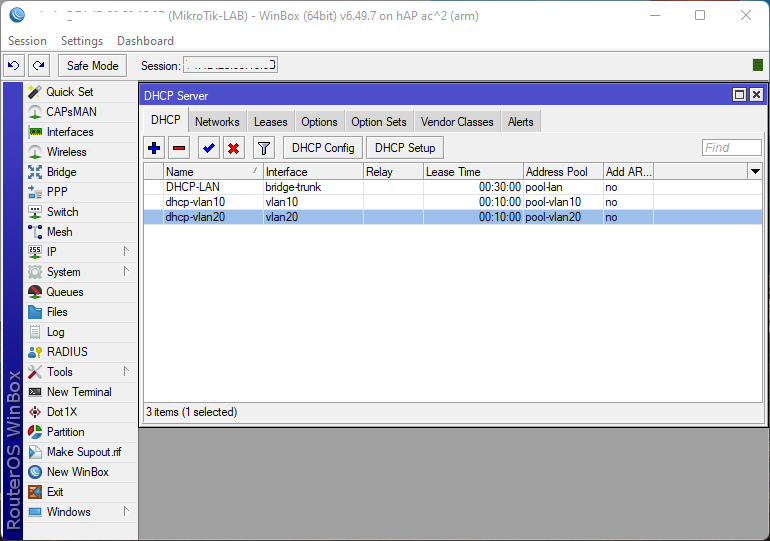Open the Session menu
This screenshot has width=770, height=541.
coord(27,41)
